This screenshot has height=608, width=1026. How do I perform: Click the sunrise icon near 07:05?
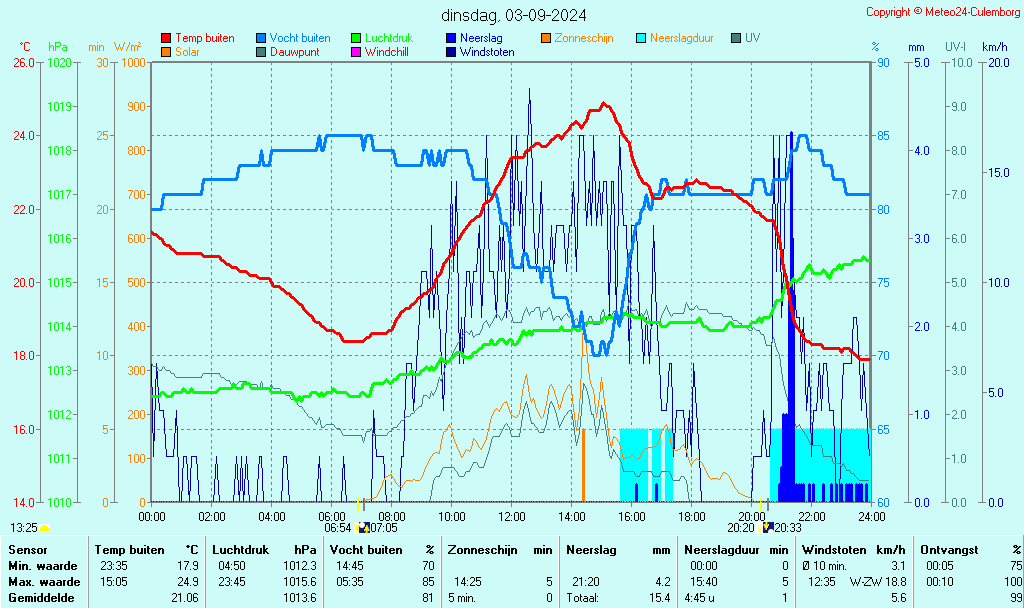(363, 527)
